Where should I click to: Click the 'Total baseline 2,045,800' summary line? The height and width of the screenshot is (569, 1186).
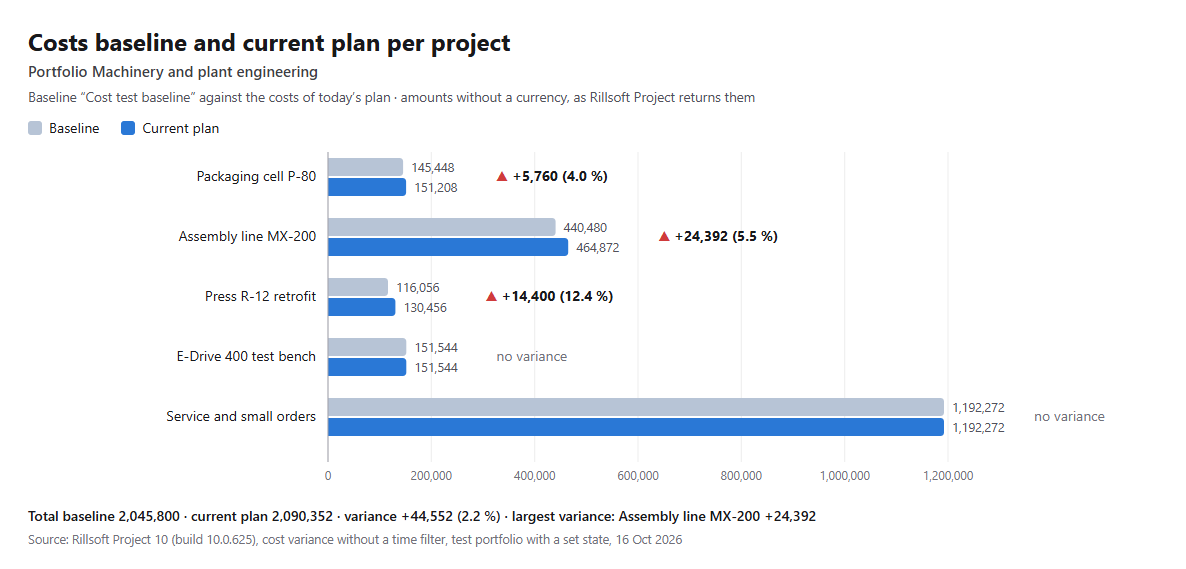pyautogui.click(x=422, y=517)
